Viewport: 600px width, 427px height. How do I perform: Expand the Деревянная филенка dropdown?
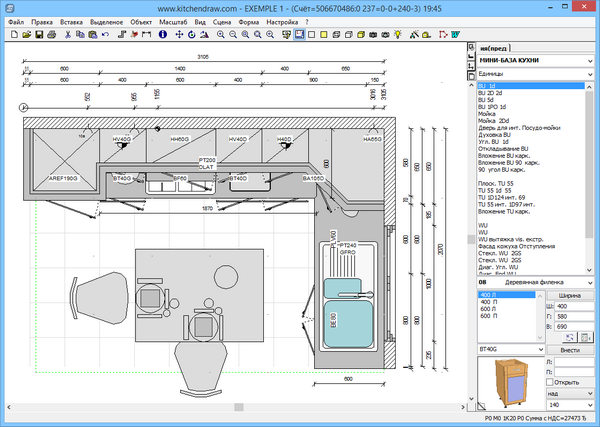click(591, 283)
